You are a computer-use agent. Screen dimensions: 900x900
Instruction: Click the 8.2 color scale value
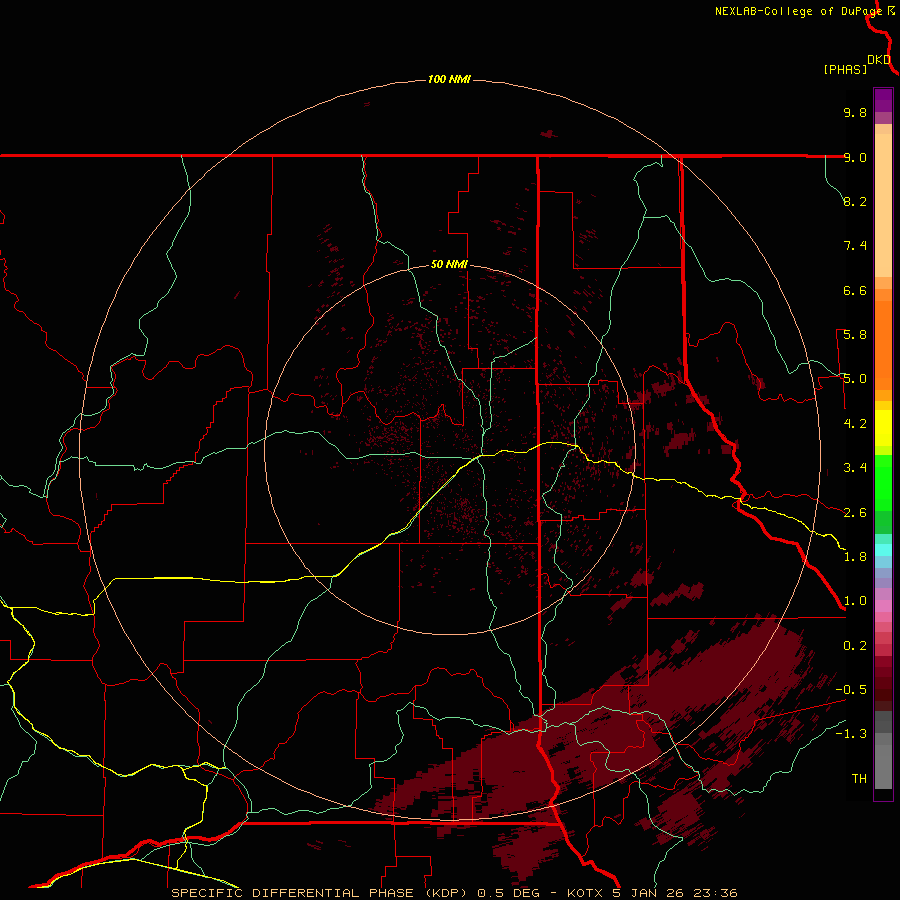coord(855,201)
